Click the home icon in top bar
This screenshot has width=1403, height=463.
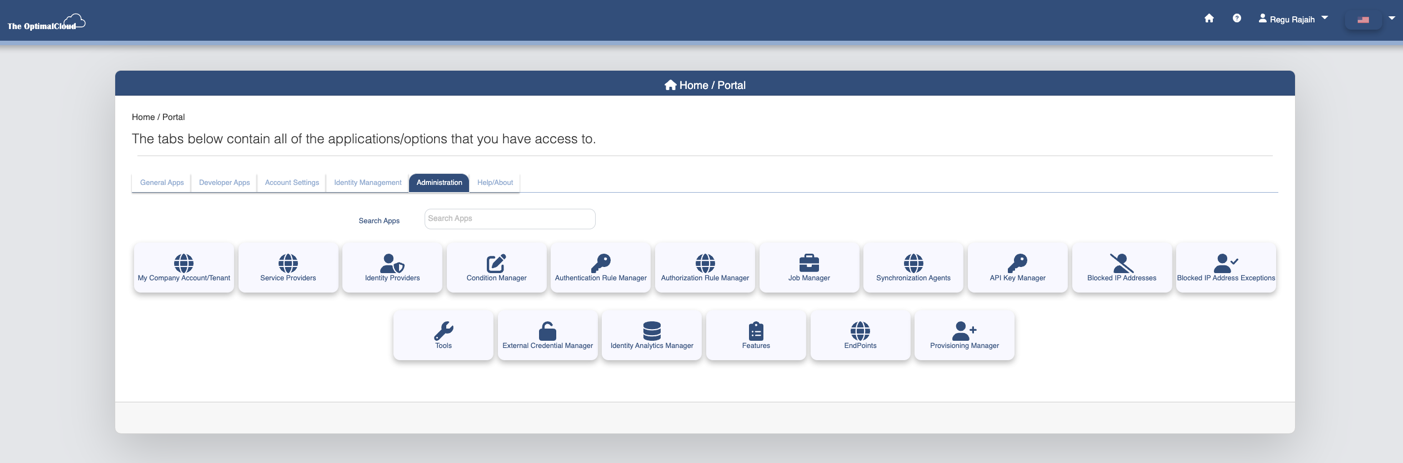pyautogui.click(x=1209, y=18)
